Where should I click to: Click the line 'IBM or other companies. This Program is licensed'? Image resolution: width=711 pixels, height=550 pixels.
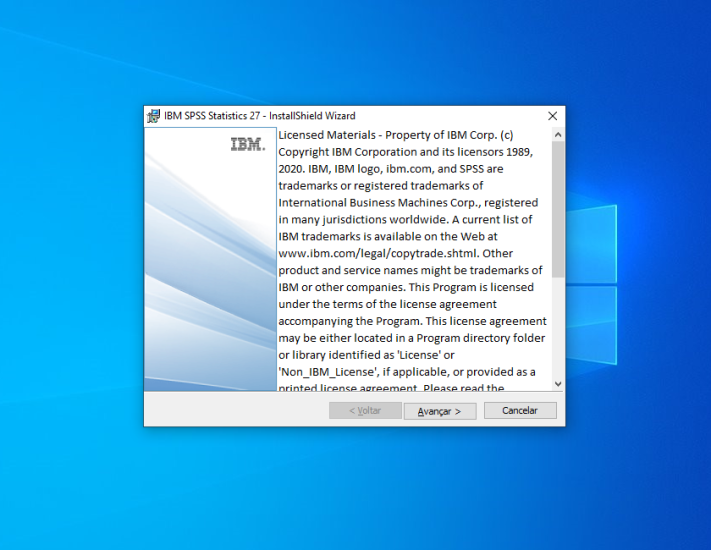[406, 287]
